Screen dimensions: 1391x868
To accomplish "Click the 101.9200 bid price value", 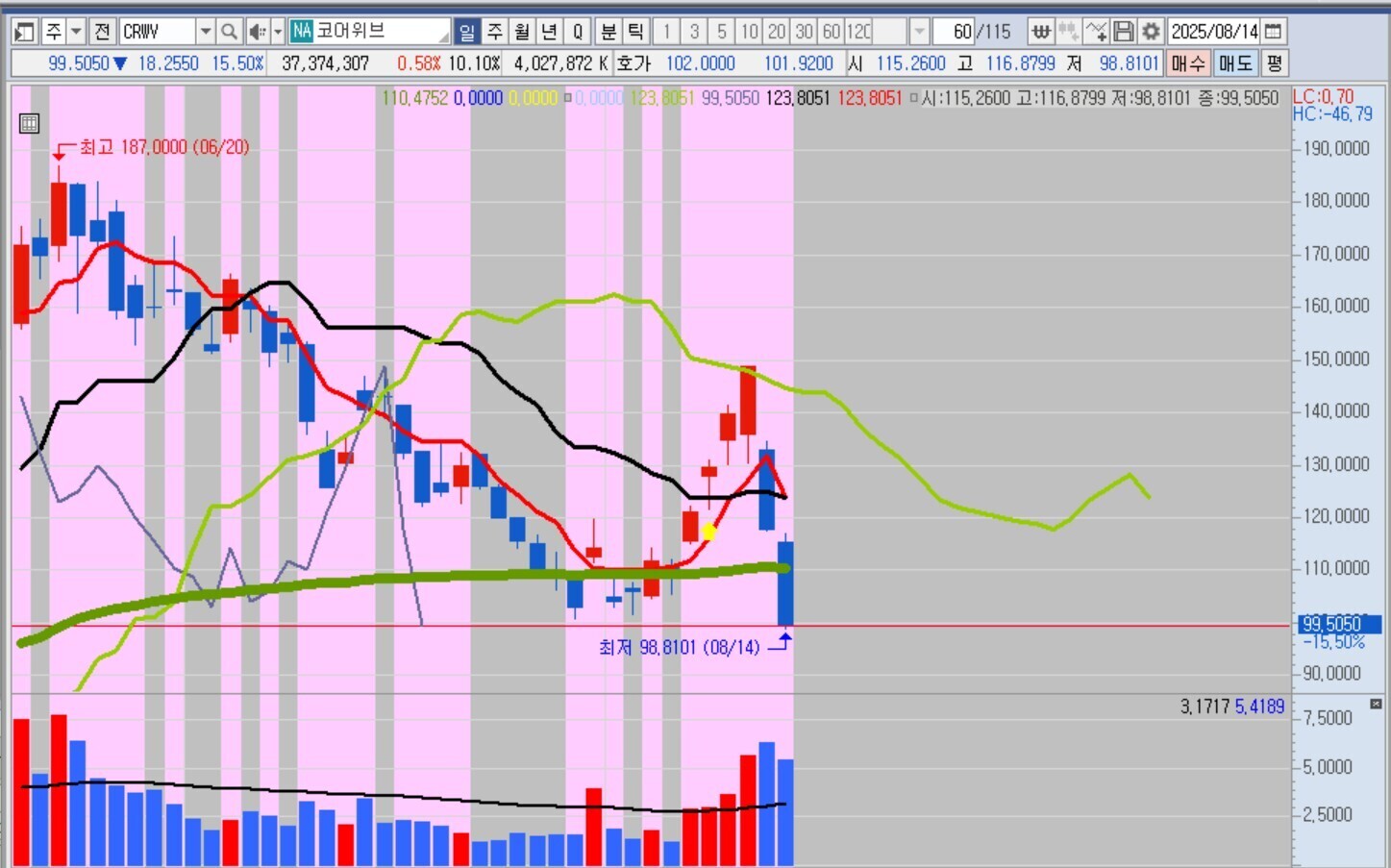I will [x=798, y=63].
